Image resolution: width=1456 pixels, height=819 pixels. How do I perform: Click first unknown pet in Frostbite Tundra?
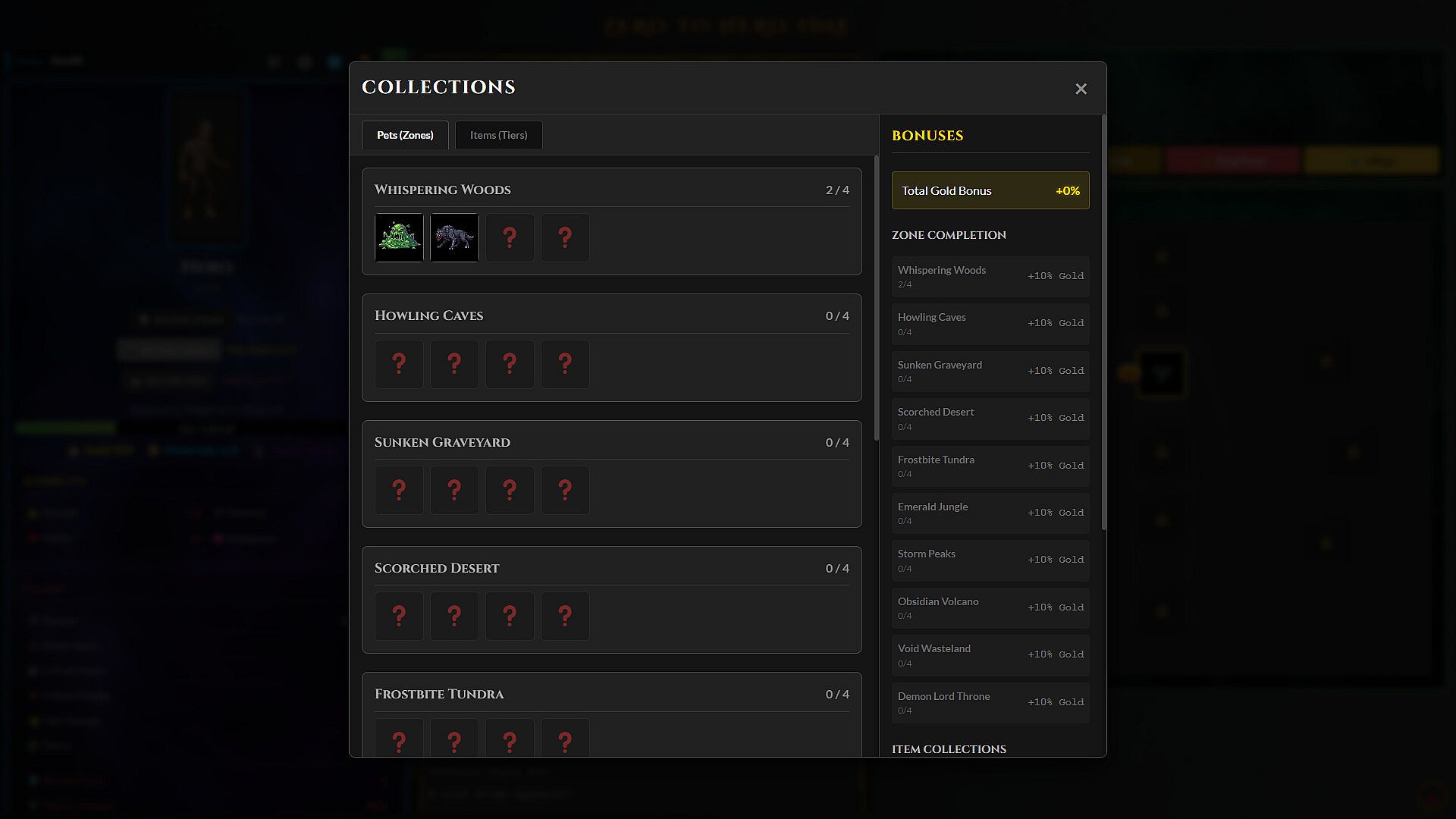pyautogui.click(x=399, y=740)
